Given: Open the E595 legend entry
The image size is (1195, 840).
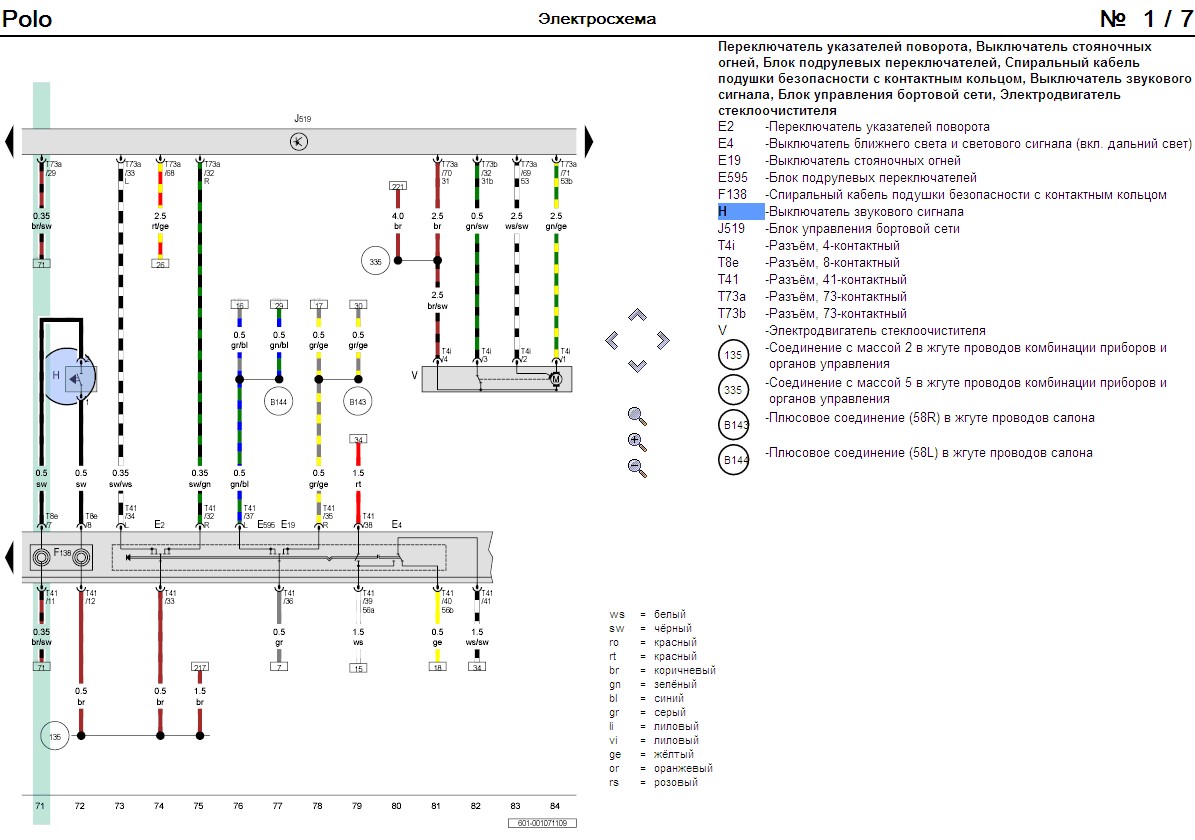Looking at the screenshot, I should [734, 177].
